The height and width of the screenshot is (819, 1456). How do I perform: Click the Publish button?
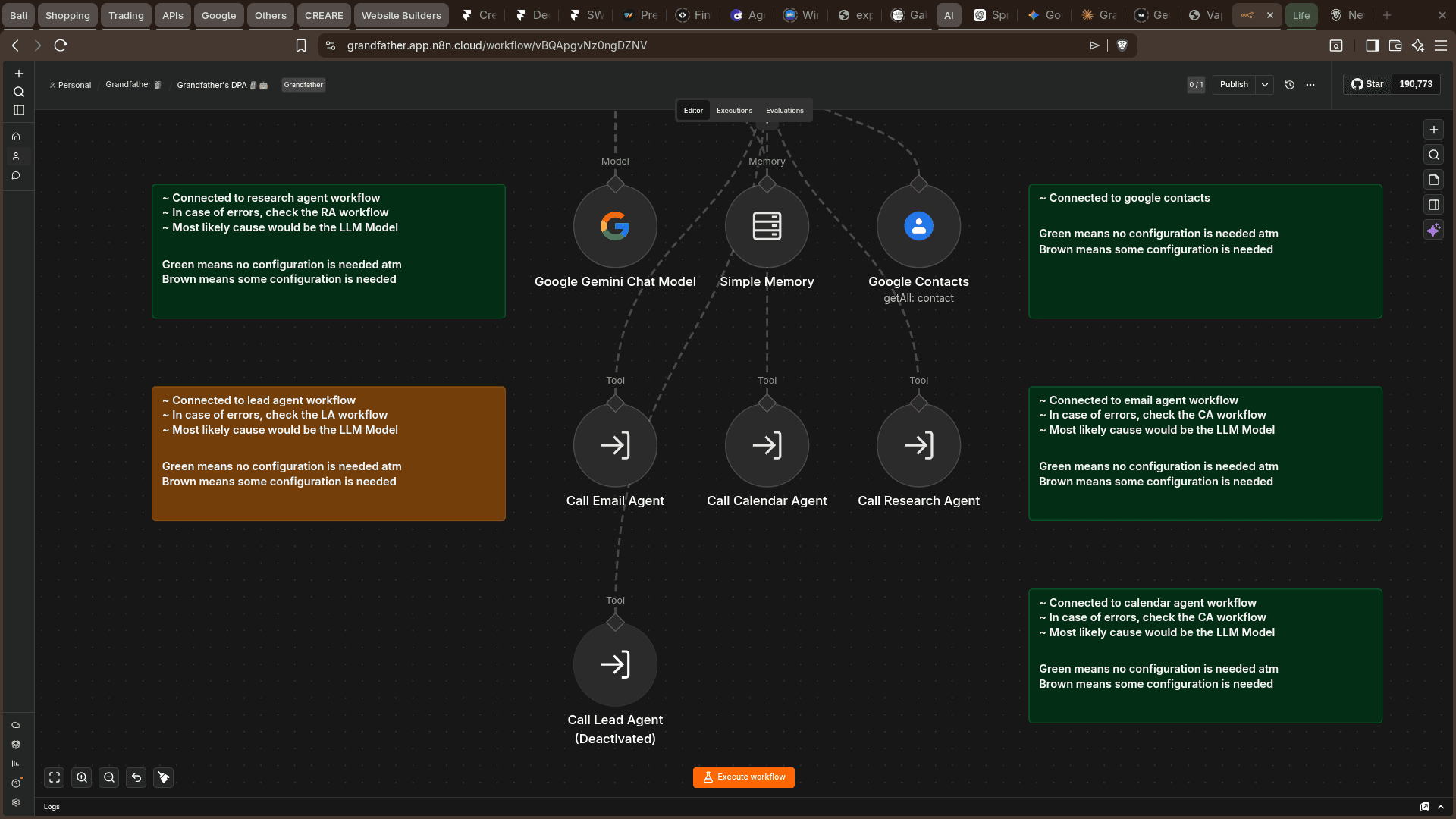click(1234, 85)
